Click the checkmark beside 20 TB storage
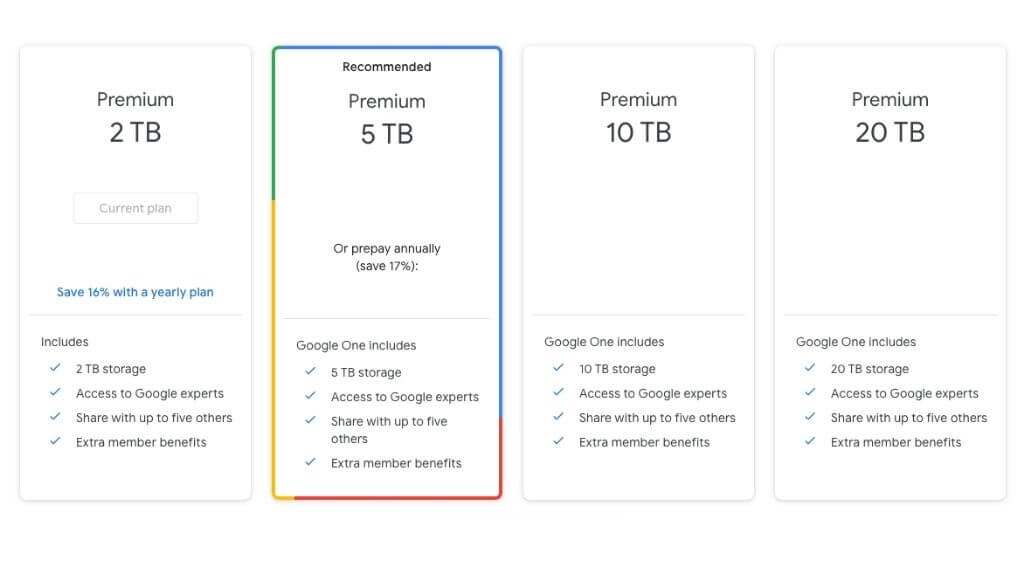 (x=810, y=368)
